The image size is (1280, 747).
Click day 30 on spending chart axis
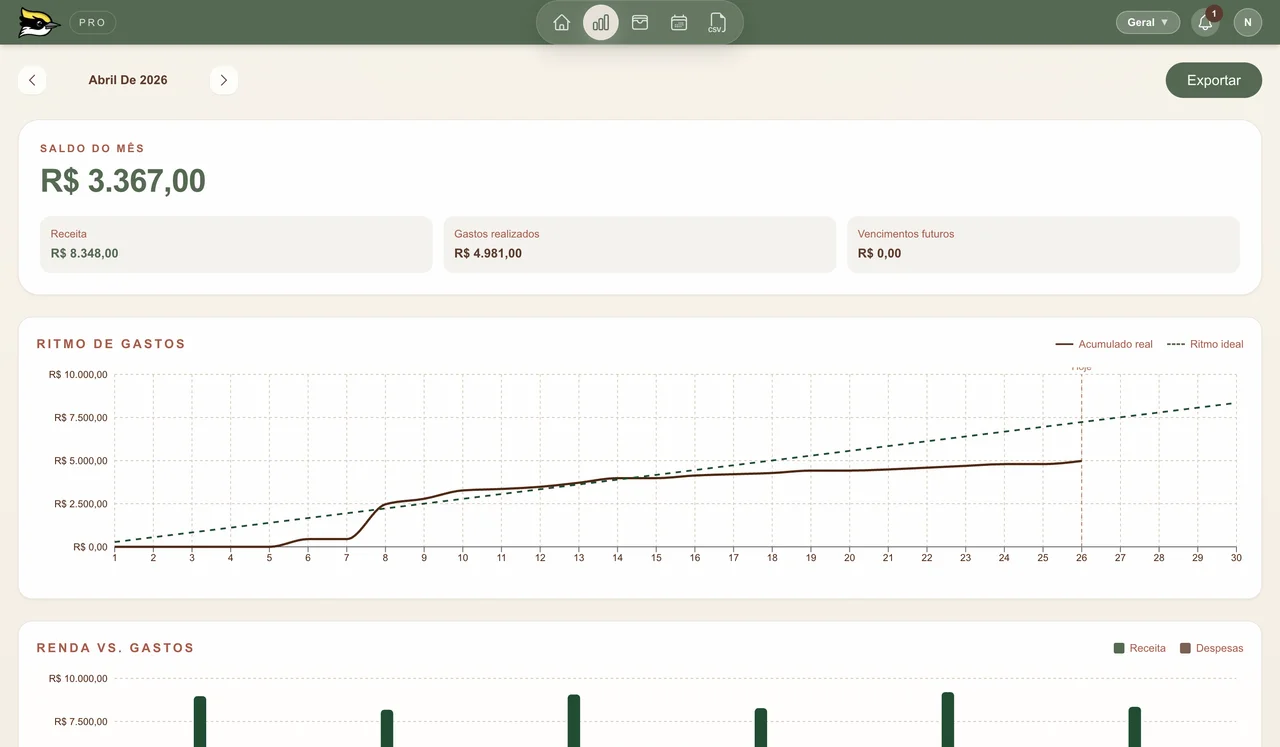pos(1236,558)
